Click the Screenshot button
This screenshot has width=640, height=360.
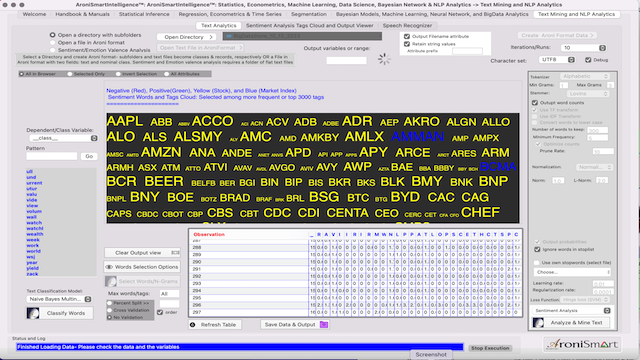(x=431, y=354)
